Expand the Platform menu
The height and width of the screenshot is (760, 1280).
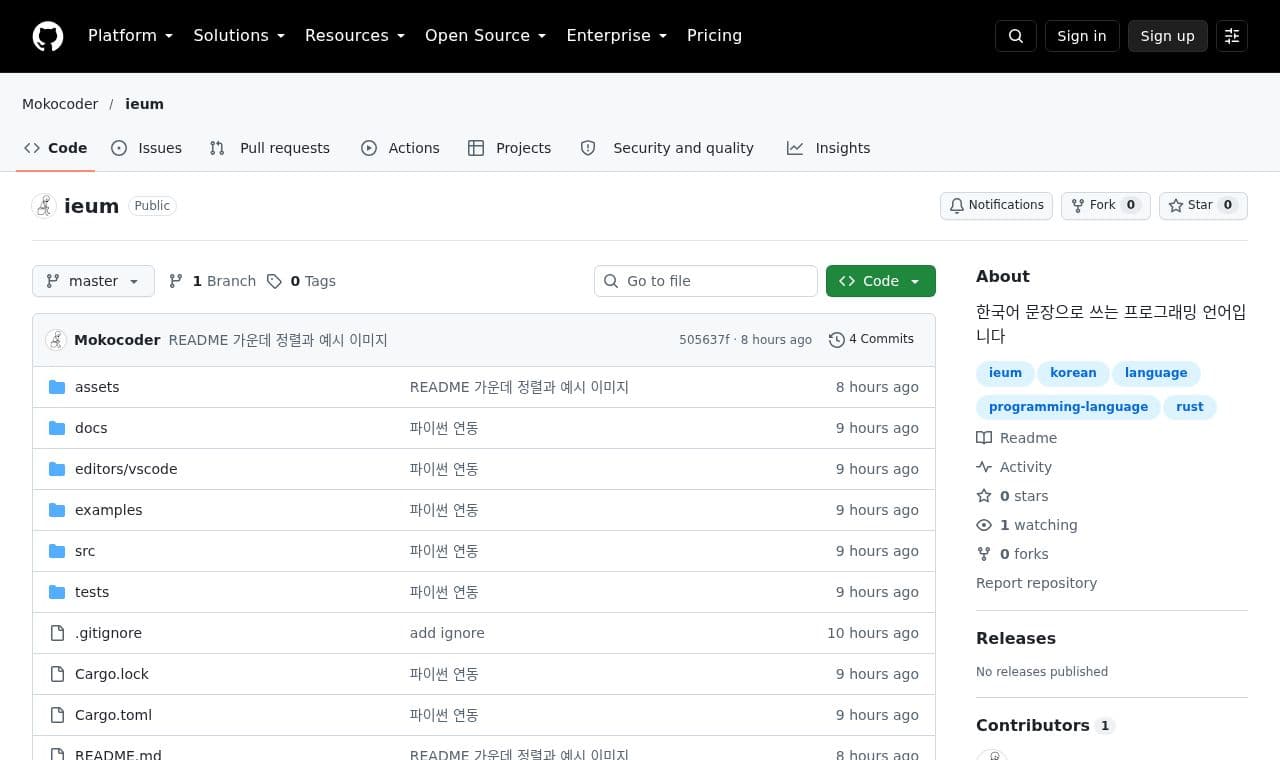pyautogui.click(x=130, y=36)
